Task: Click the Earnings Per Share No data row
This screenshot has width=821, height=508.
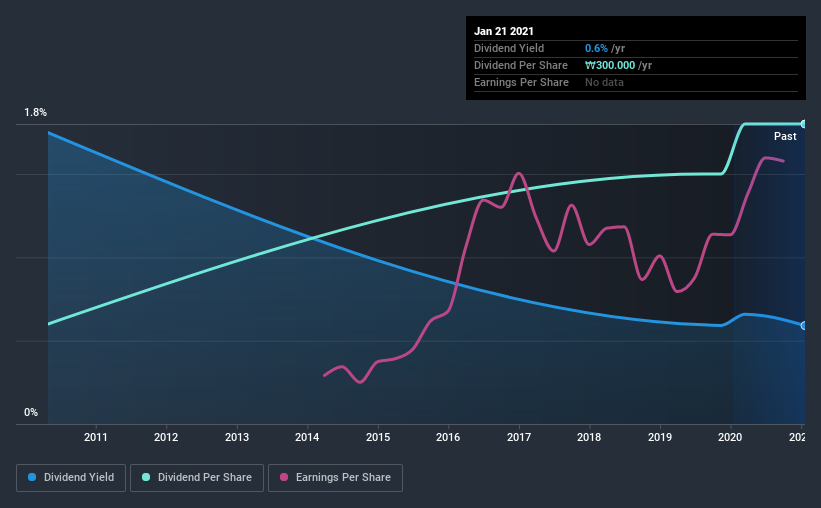Action: [636, 82]
